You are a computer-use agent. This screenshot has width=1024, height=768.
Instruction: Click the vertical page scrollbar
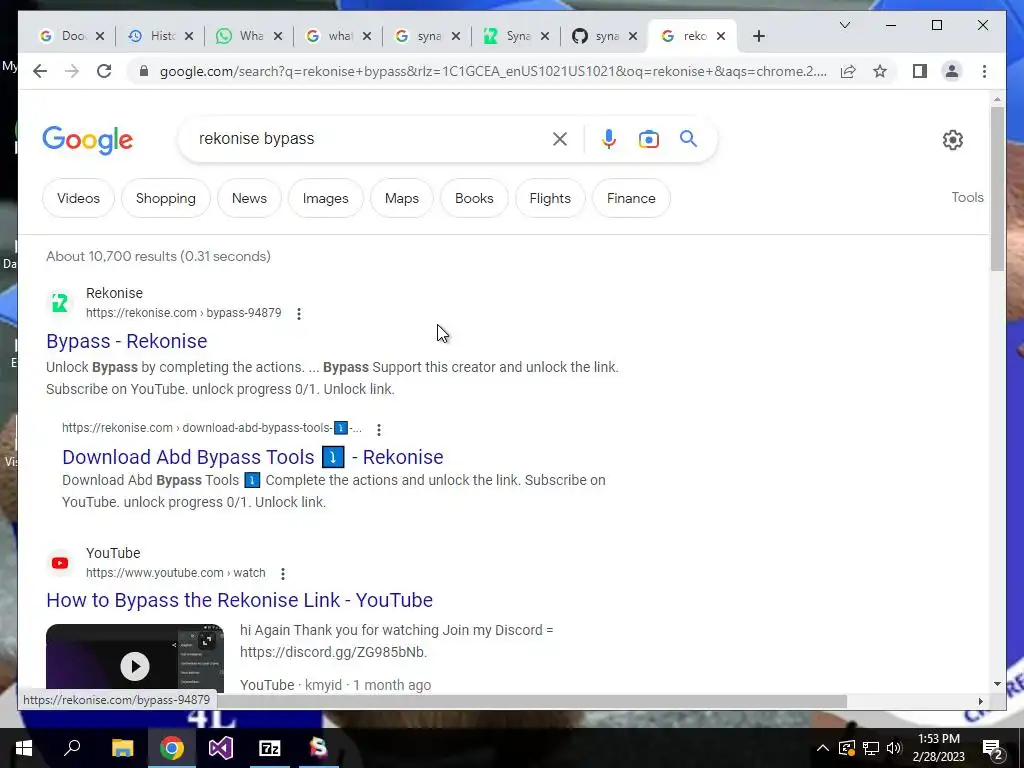(x=997, y=189)
